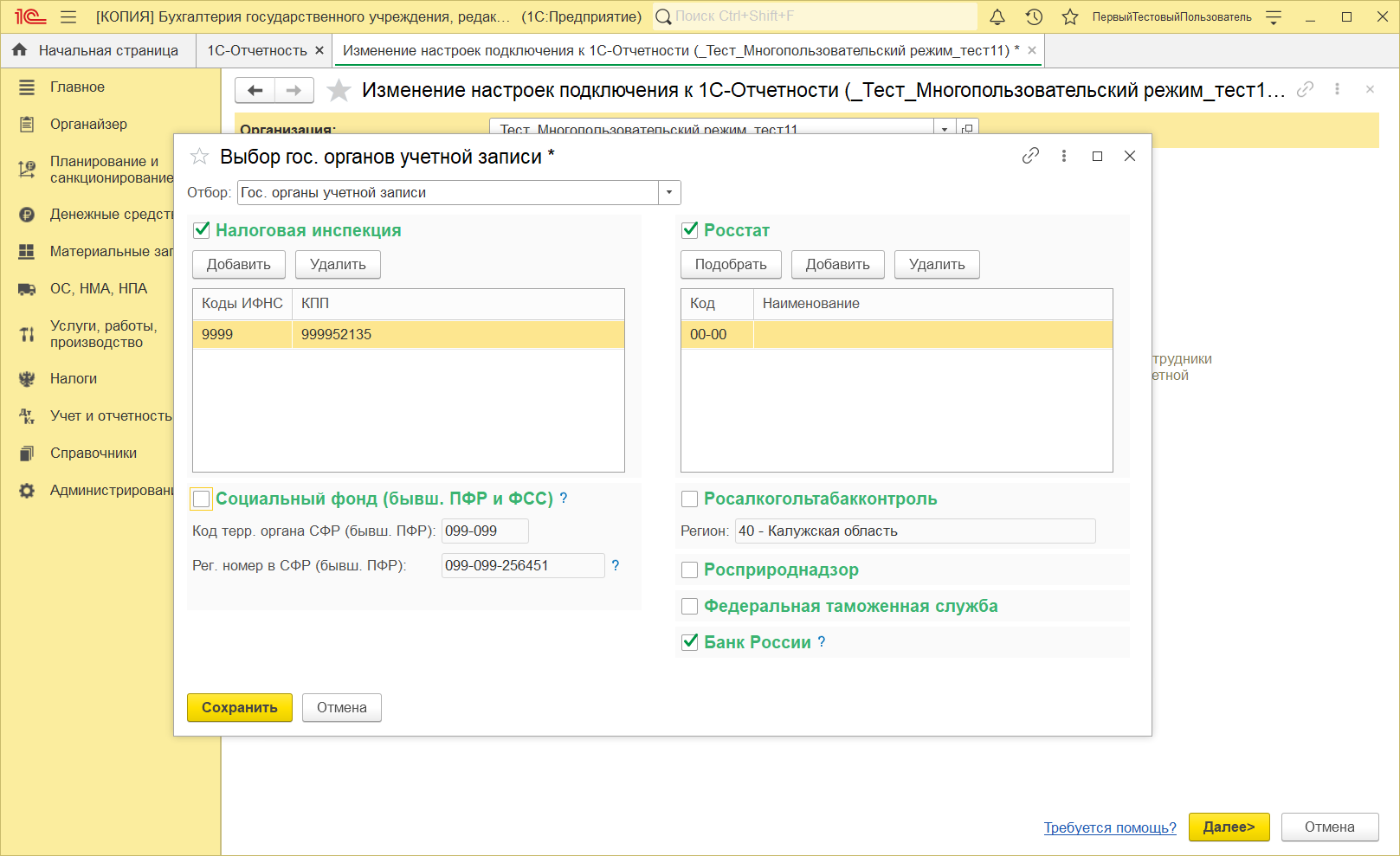Viewport: 1400px width, 856px height.
Task: Click the Подобрать button under Росстат
Action: pyautogui.click(x=731, y=265)
